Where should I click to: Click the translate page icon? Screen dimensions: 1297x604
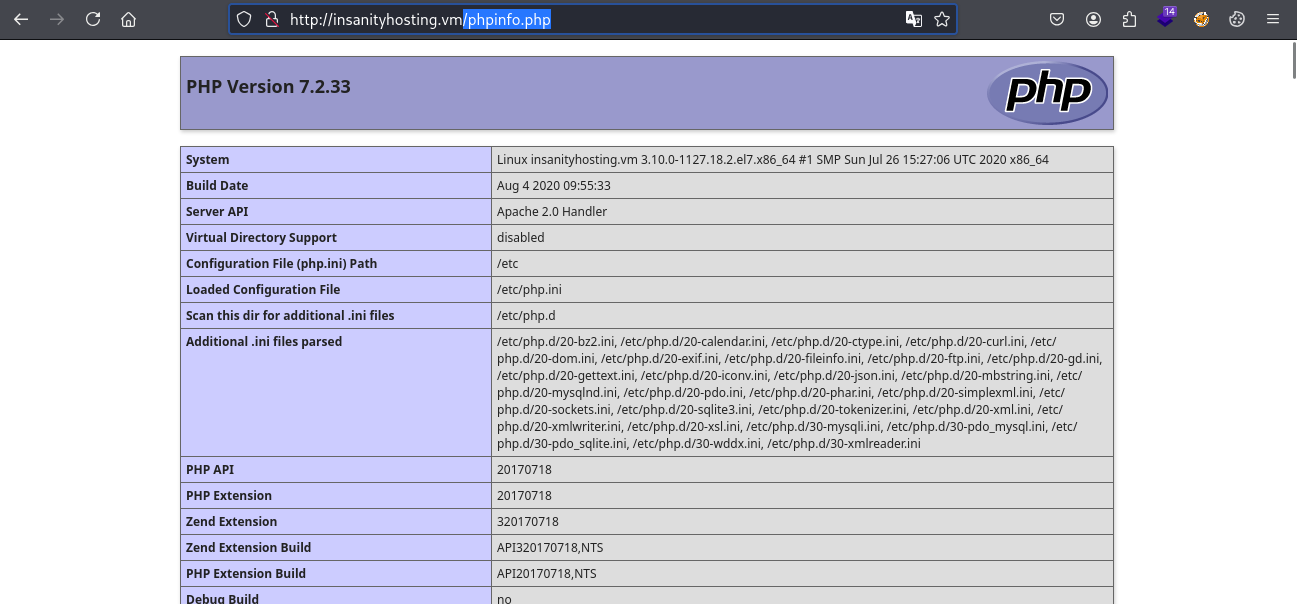pyautogui.click(x=913, y=19)
